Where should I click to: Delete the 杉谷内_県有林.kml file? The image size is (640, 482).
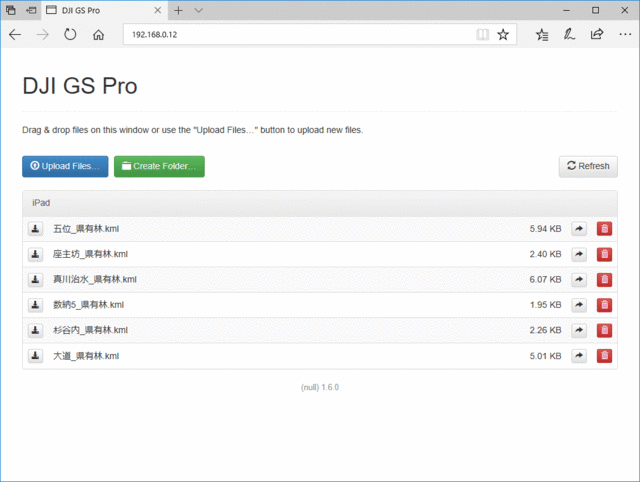click(x=604, y=330)
